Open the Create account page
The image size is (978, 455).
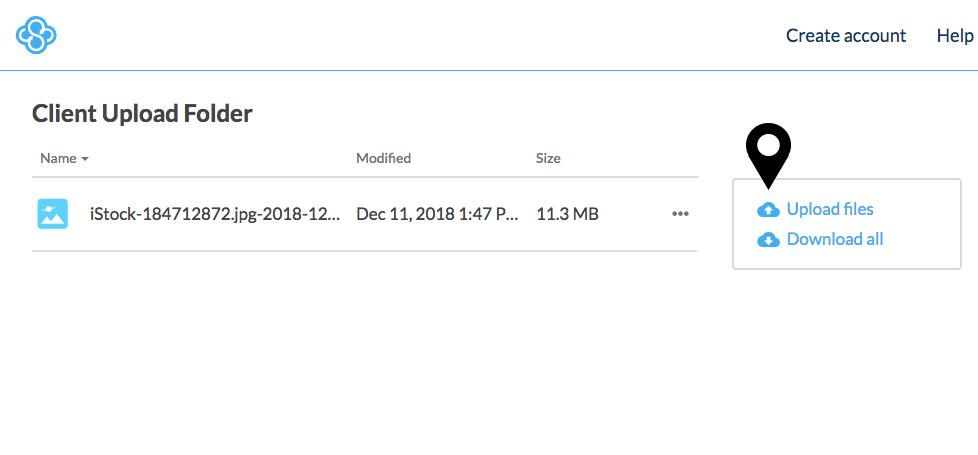tap(845, 36)
